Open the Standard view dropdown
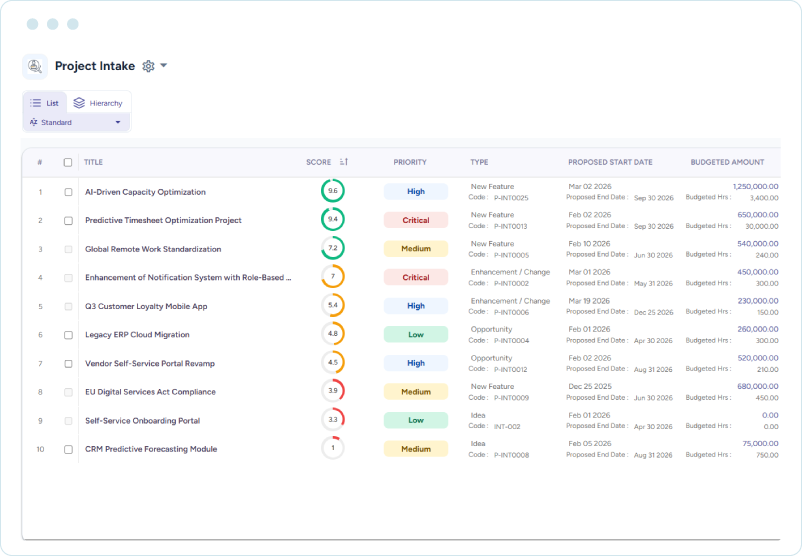 point(76,122)
